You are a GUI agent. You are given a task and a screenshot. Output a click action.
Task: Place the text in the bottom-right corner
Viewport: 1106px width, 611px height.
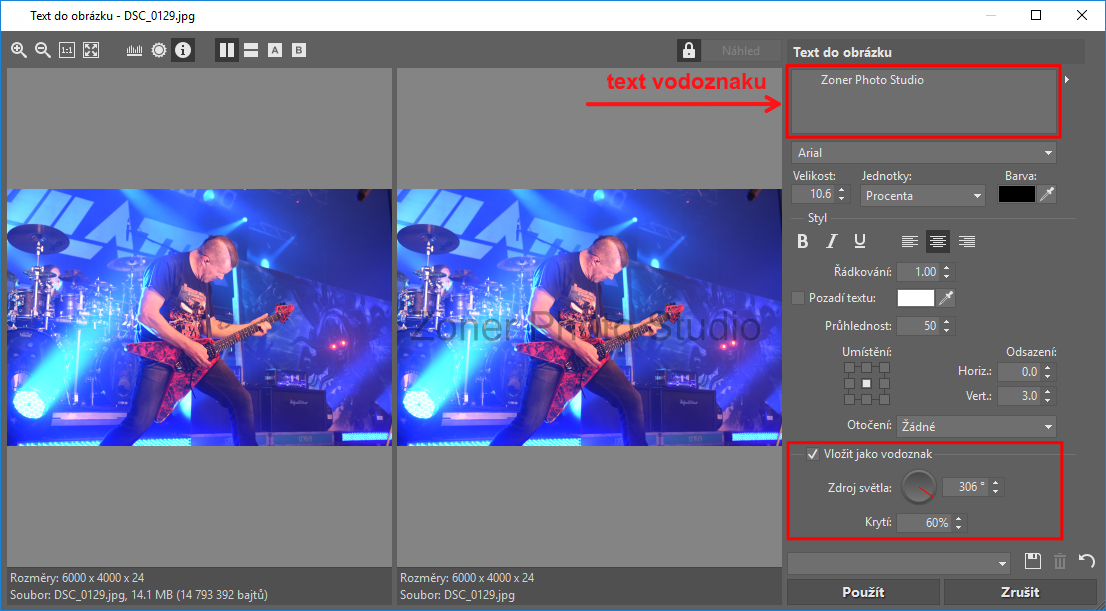885,400
